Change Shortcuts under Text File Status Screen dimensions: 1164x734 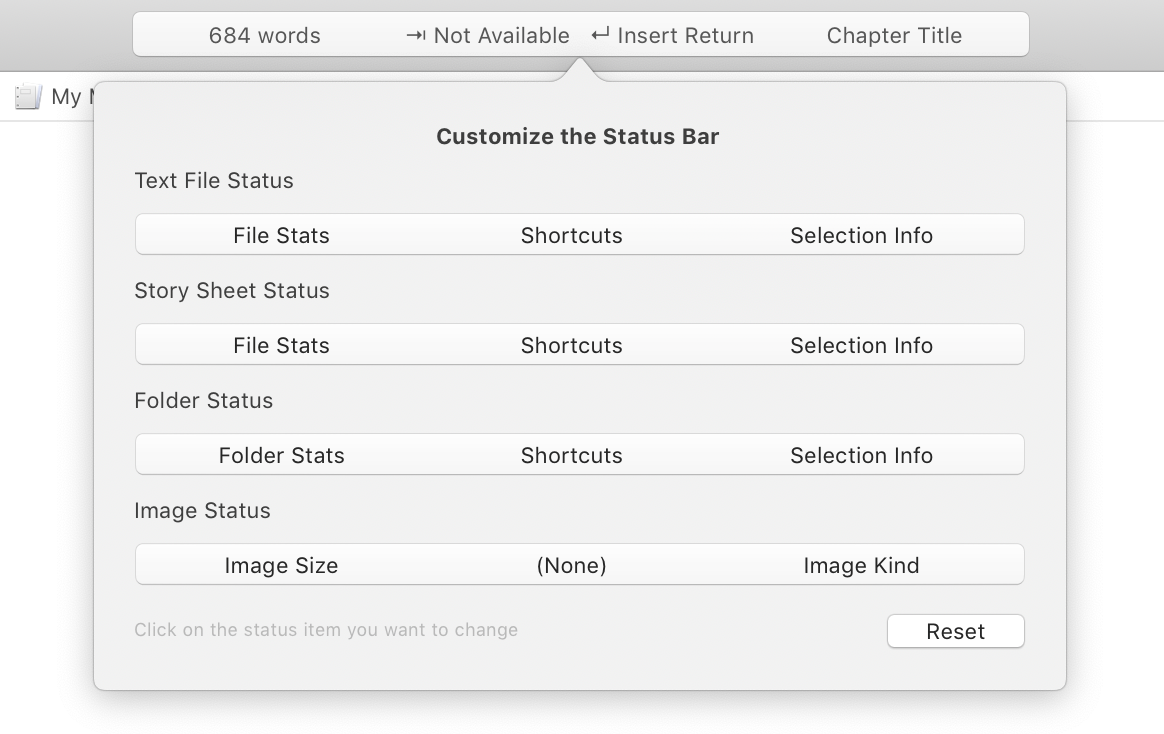click(x=572, y=235)
